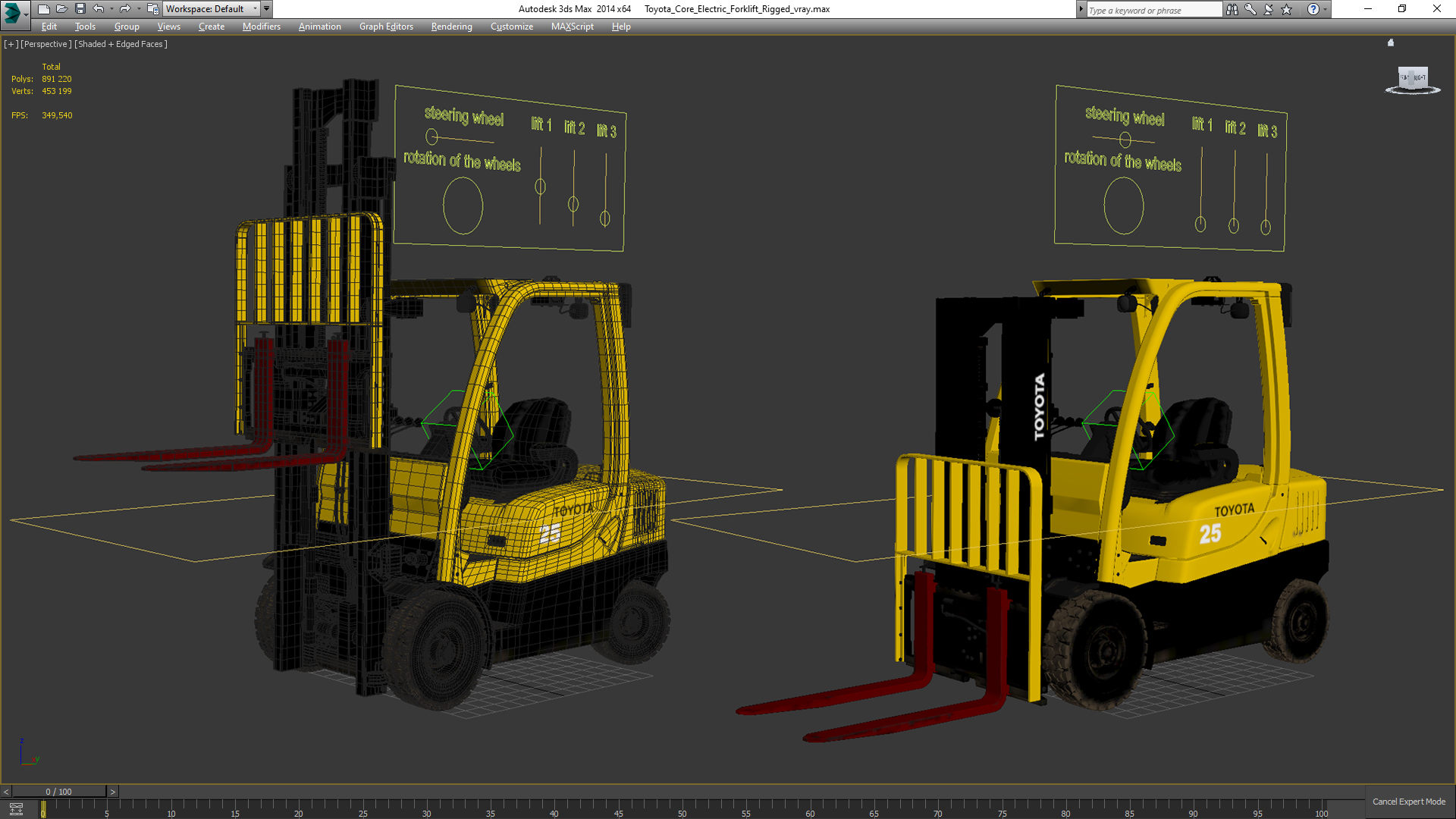
Task: Click the right rotation of the wheels circle
Action: pos(1124,206)
